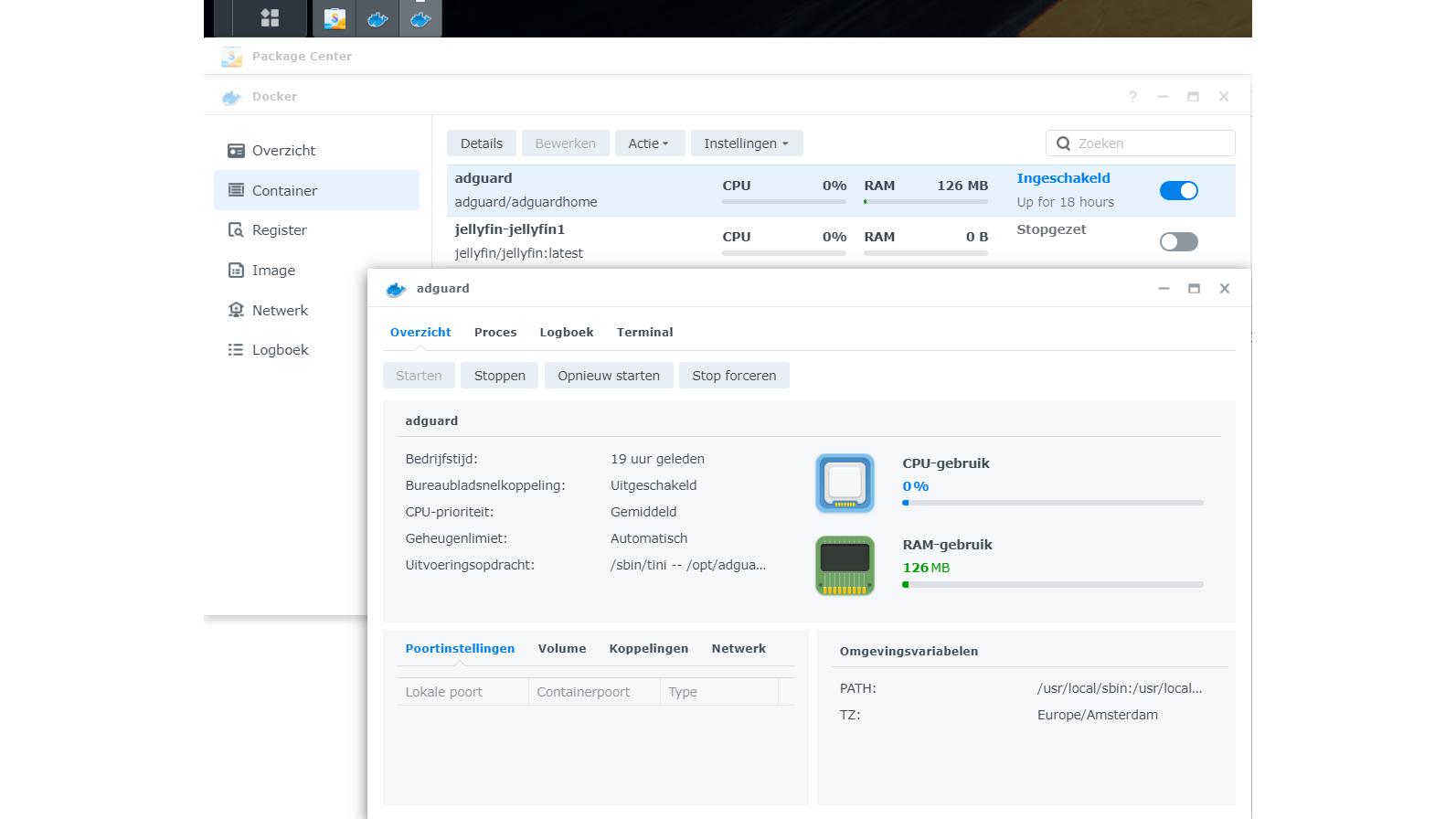Open the Actie dropdown menu

click(649, 144)
